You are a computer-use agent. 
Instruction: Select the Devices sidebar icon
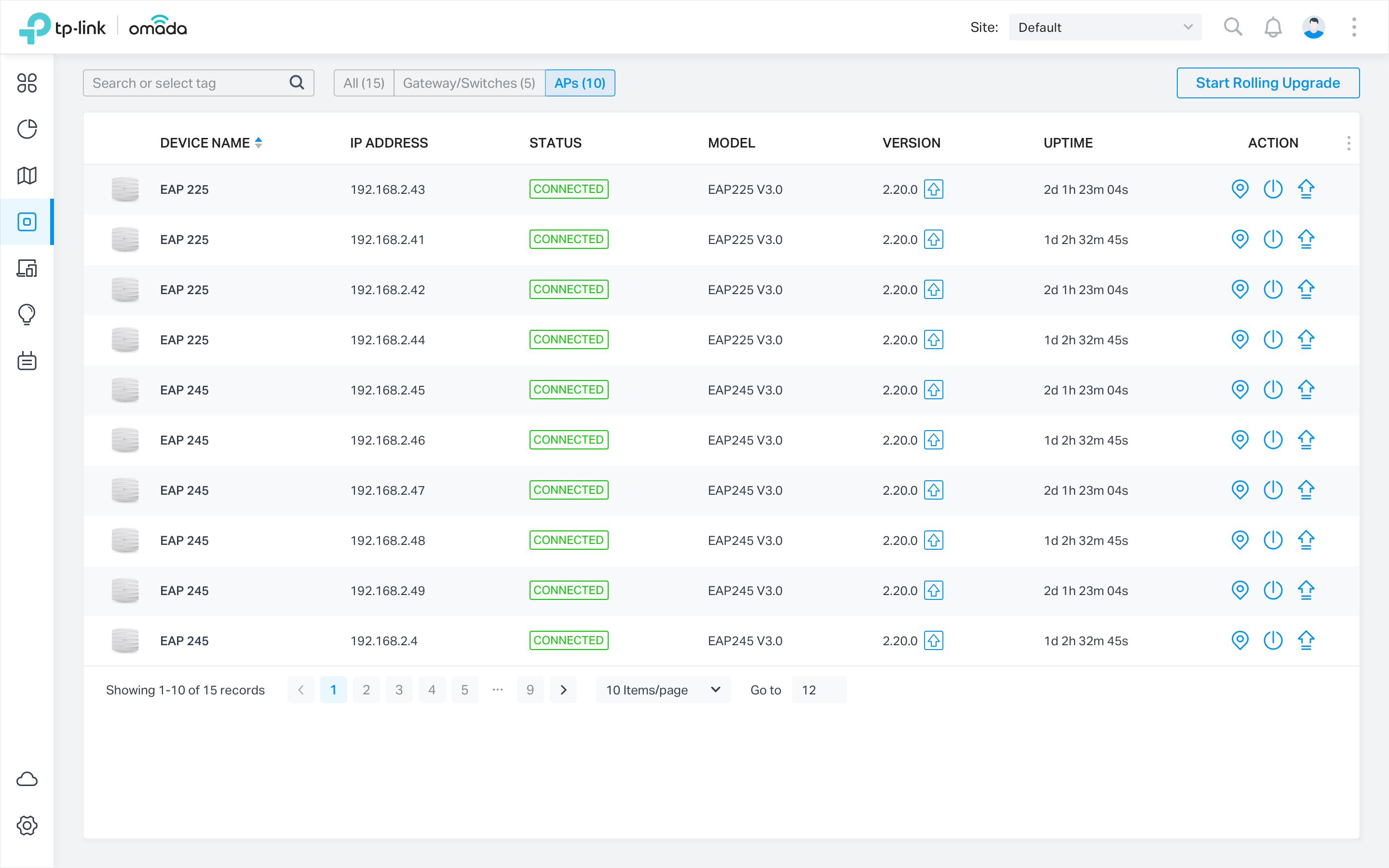pyautogui.click(x=27, y=222)
